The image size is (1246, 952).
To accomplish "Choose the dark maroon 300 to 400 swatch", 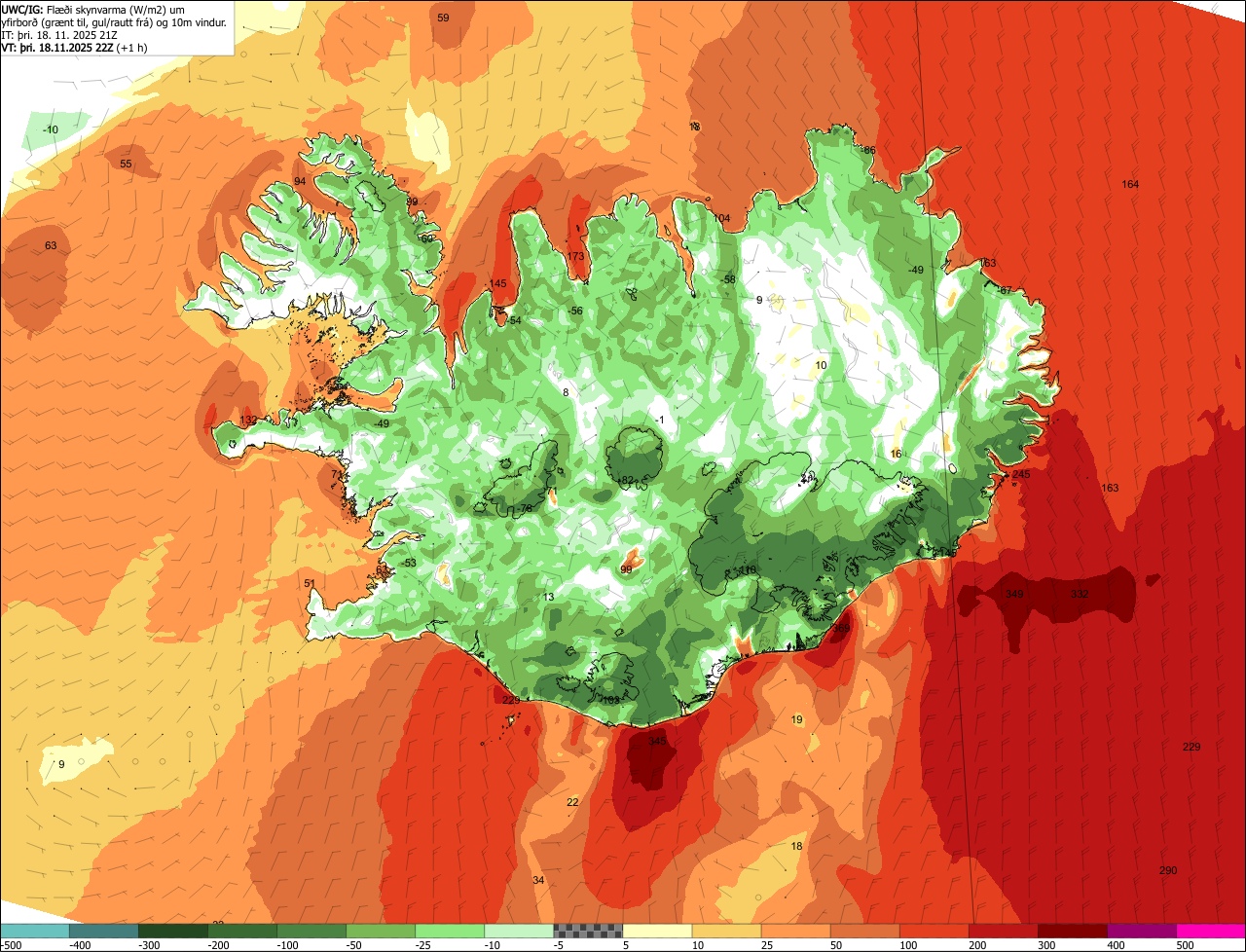I will [1071, 931].
